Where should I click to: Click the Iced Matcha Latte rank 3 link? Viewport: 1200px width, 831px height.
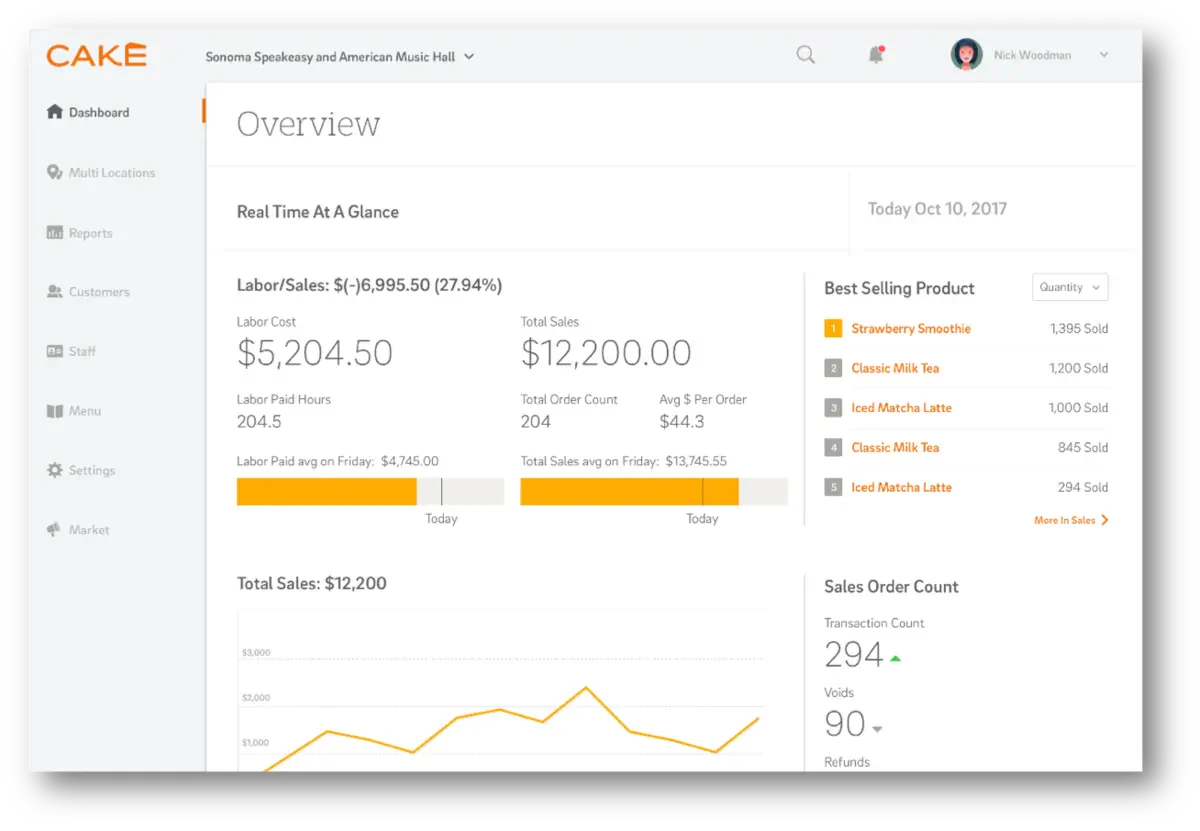[x=901, y=408]
